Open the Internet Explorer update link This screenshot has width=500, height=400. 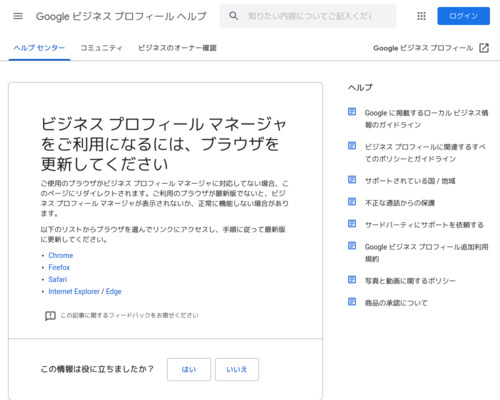74,291
